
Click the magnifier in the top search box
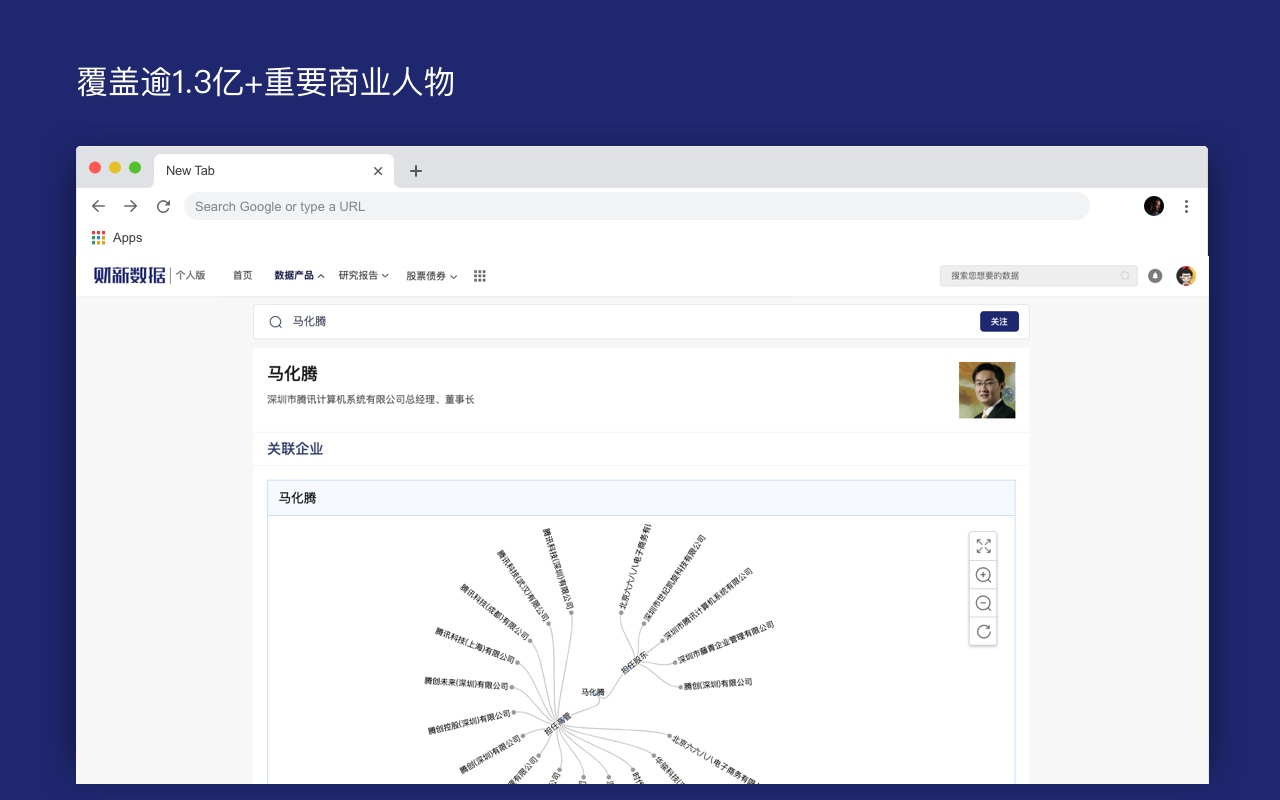click(1125, 276)
